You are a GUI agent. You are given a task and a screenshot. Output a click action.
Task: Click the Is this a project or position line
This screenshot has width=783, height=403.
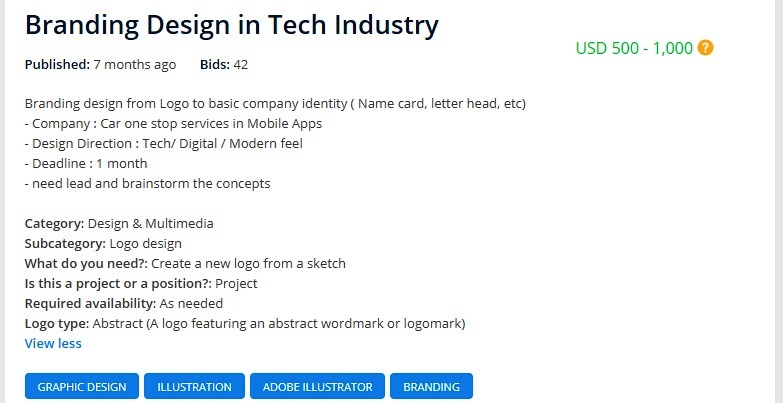click(140, 283)
